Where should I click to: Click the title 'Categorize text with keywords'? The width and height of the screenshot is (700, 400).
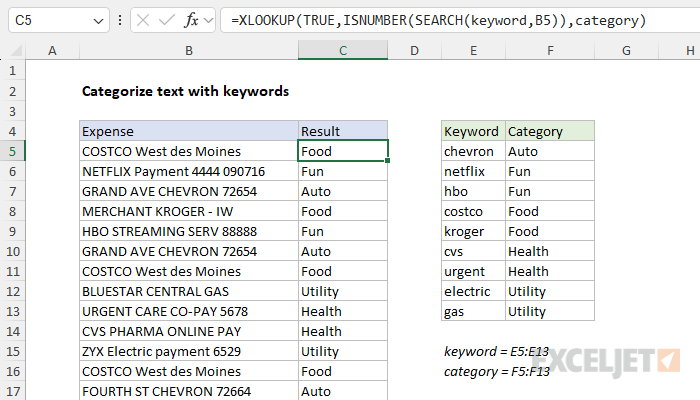point(185,91)
